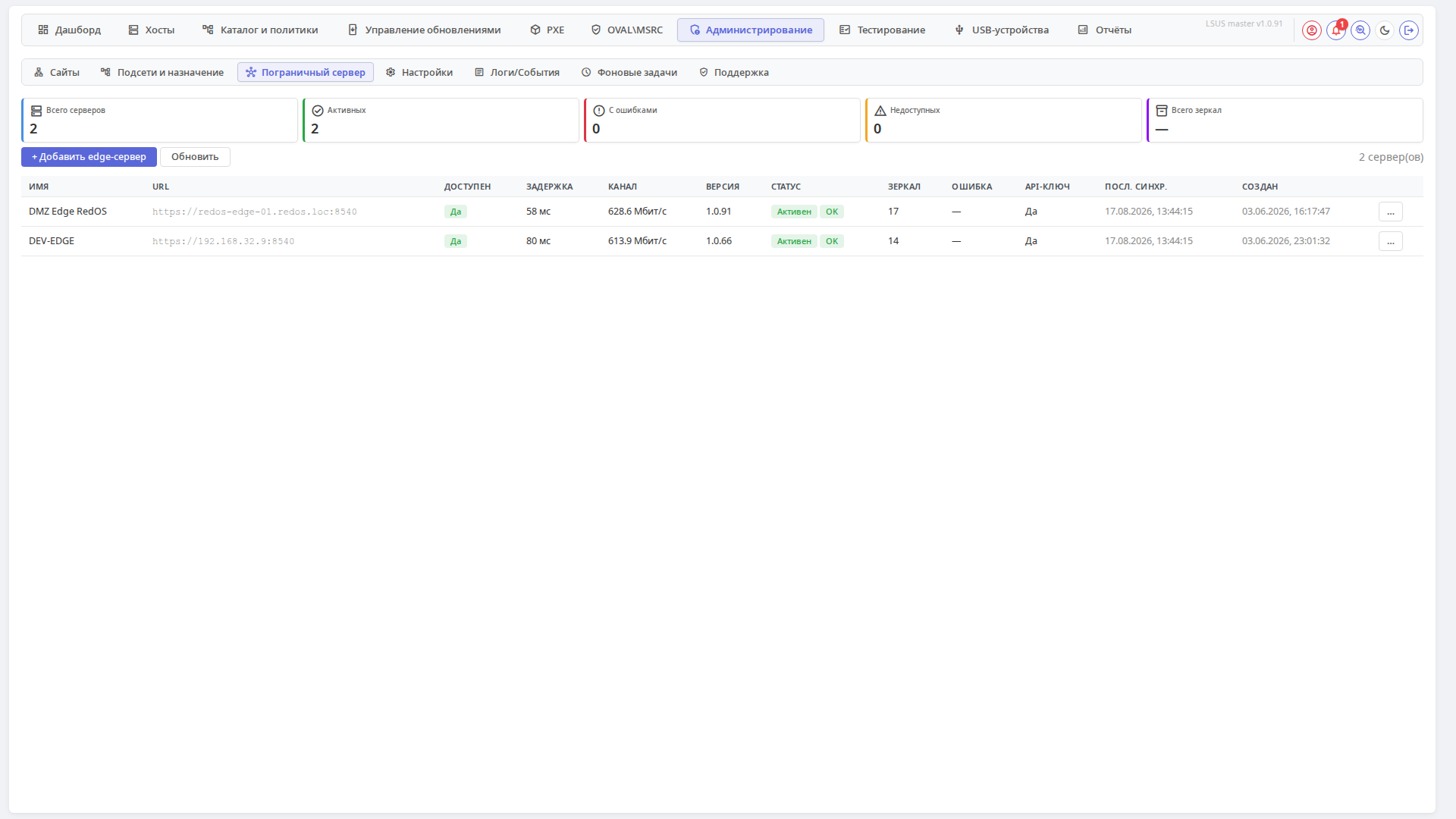Screen dimensions: 1456x819
Task: Open the Сайты subtab
Action: pyautogui.click(x=57, y=73)
